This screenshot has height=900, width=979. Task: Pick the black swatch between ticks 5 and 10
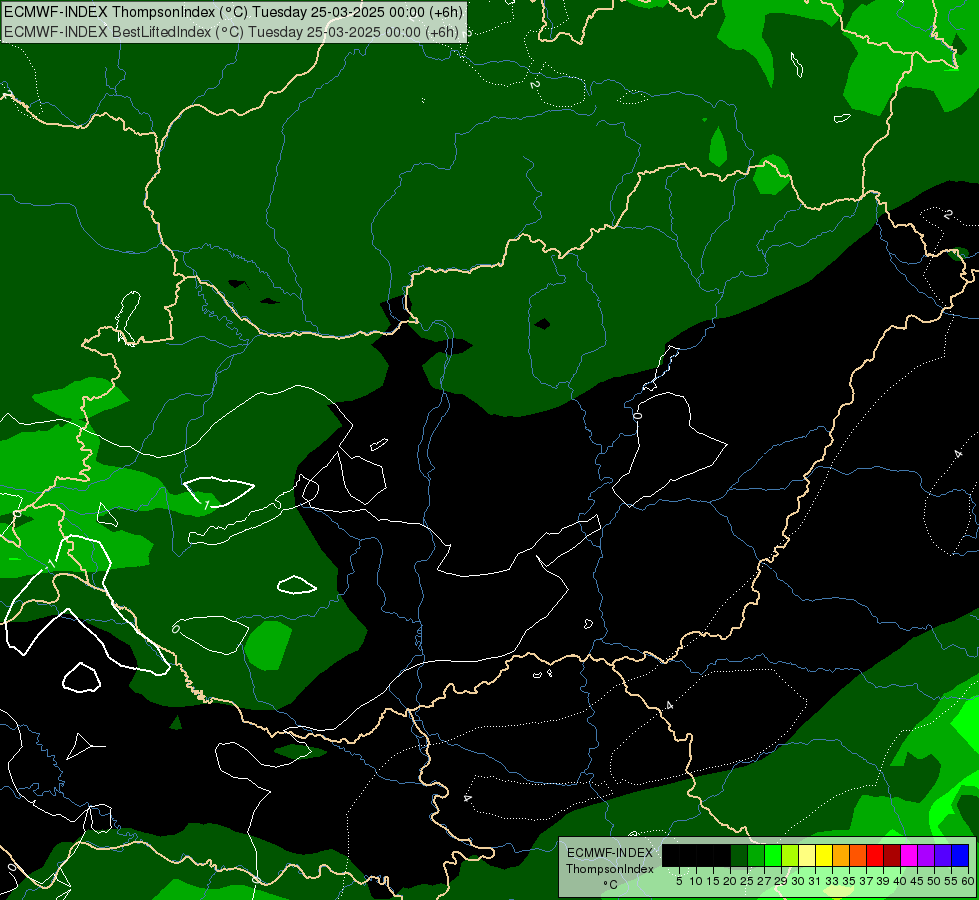click(687, 855)
